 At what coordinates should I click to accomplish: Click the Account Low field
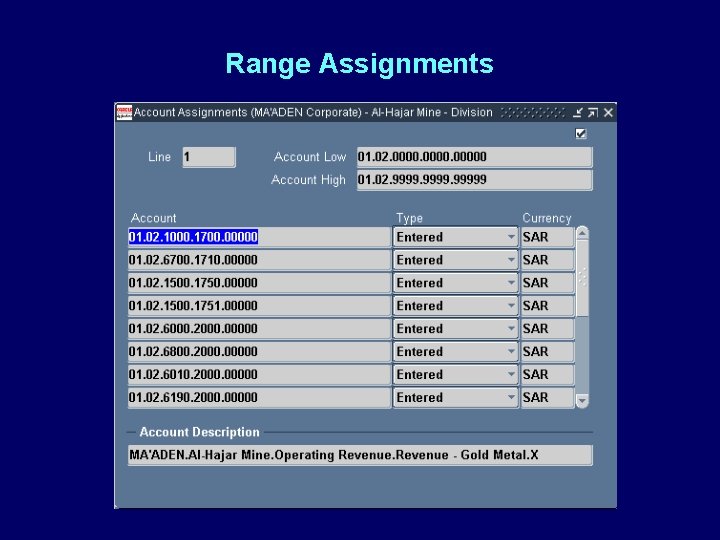click(x=475, y=157)
